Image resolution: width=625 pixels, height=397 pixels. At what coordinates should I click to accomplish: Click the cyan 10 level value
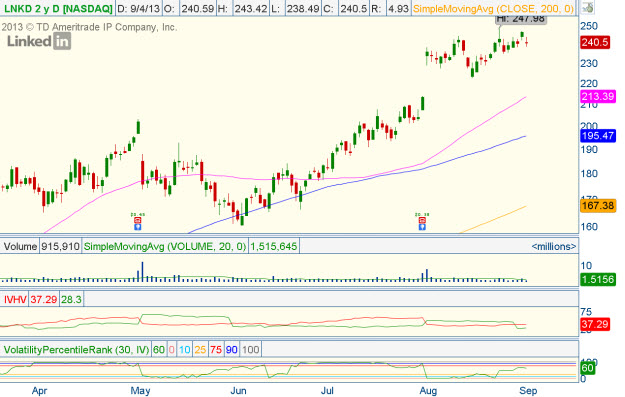coord(185,350)
